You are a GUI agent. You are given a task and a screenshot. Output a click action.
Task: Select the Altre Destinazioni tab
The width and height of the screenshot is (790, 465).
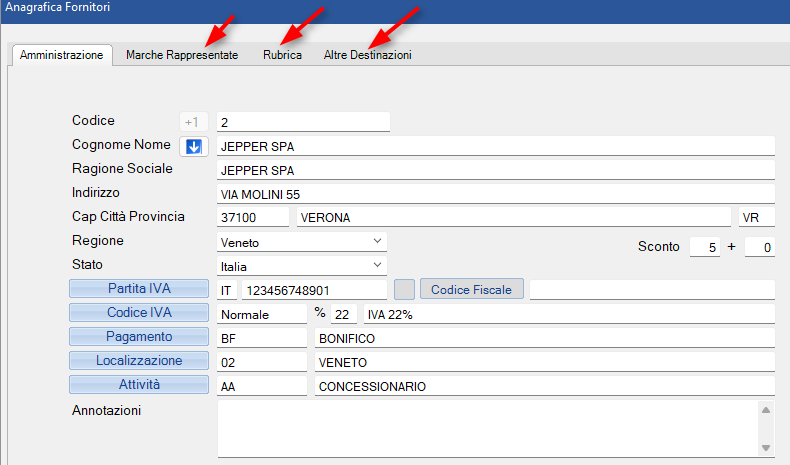[x=367, y=55]
